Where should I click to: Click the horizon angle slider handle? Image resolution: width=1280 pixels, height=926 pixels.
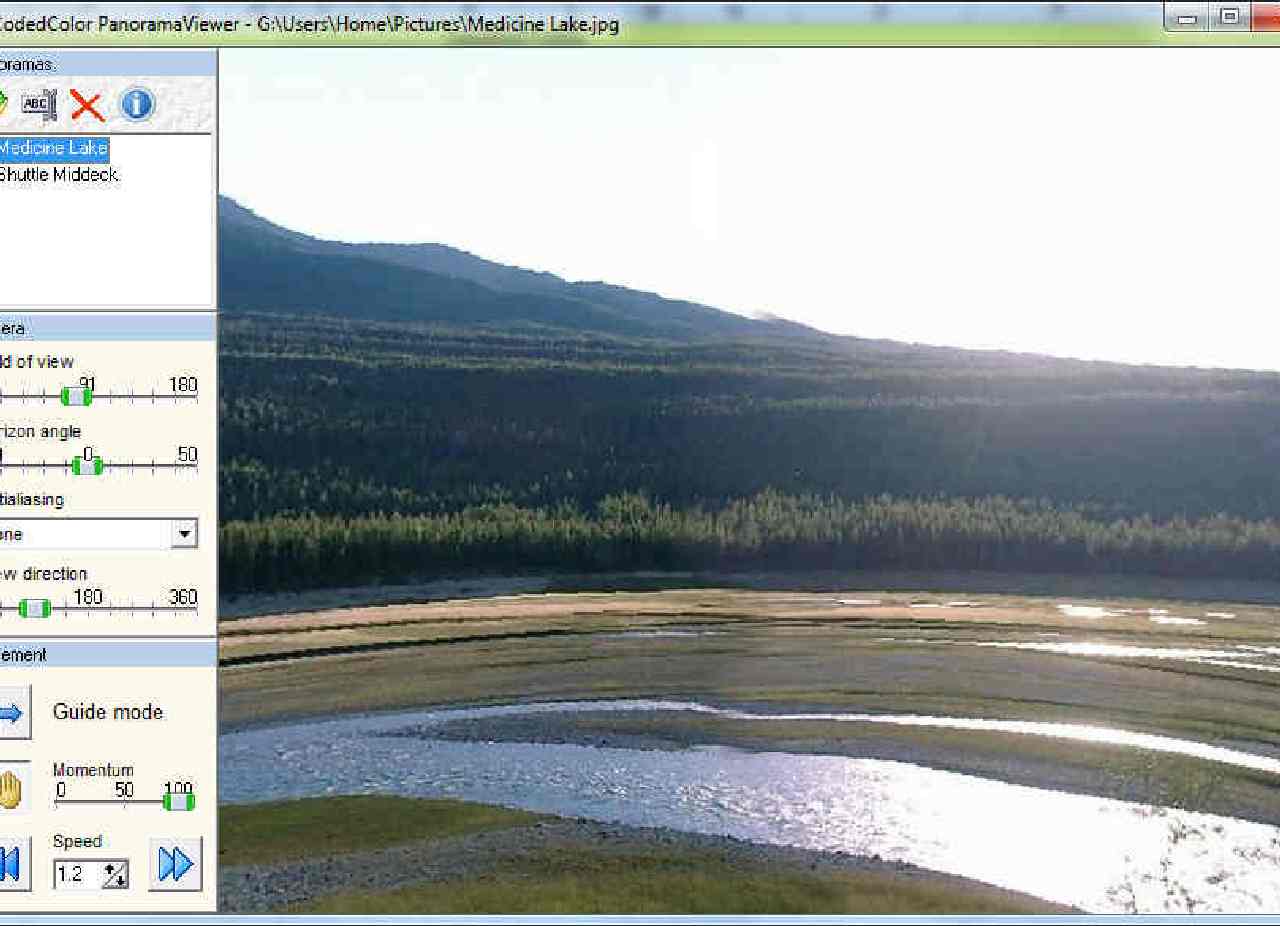[x=88, y=465]
